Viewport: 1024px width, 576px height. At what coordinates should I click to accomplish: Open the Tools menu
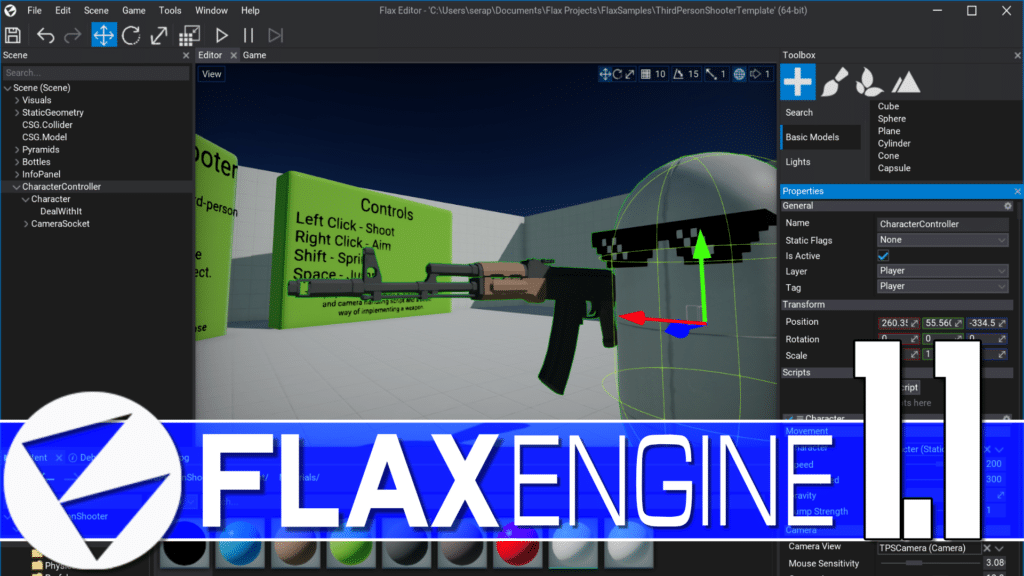click(x=170, y=10)
